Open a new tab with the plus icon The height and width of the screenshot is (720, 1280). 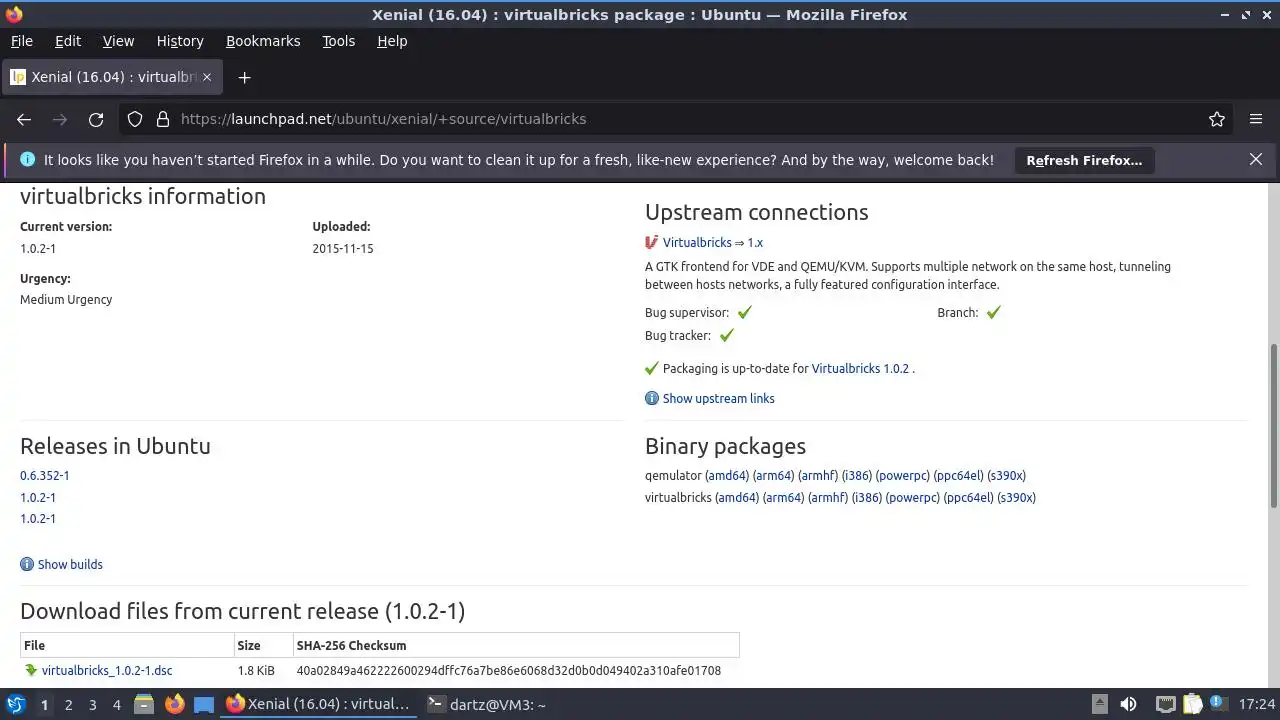(244, 77)
